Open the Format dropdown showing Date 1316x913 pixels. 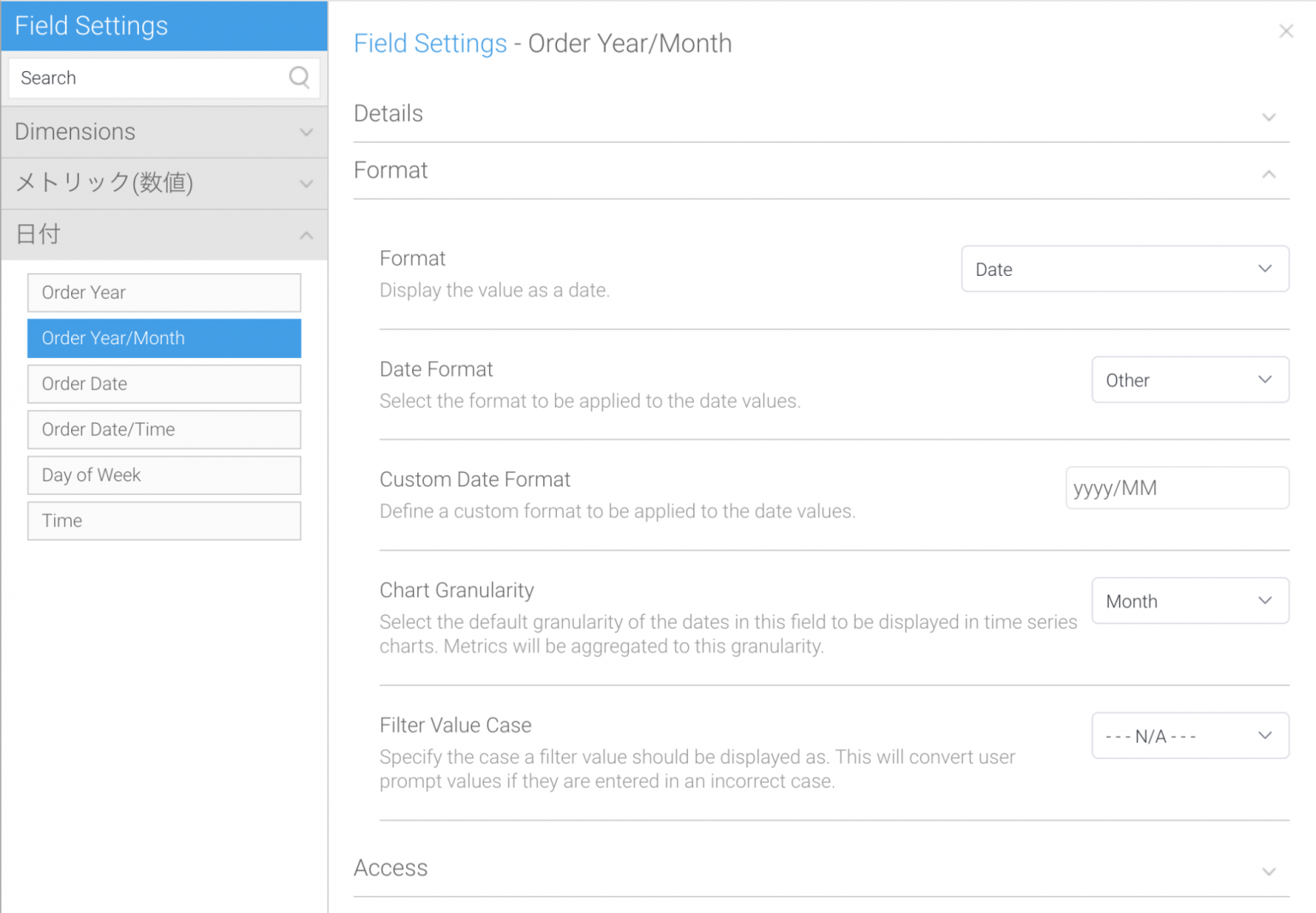tap(1125, 269)
